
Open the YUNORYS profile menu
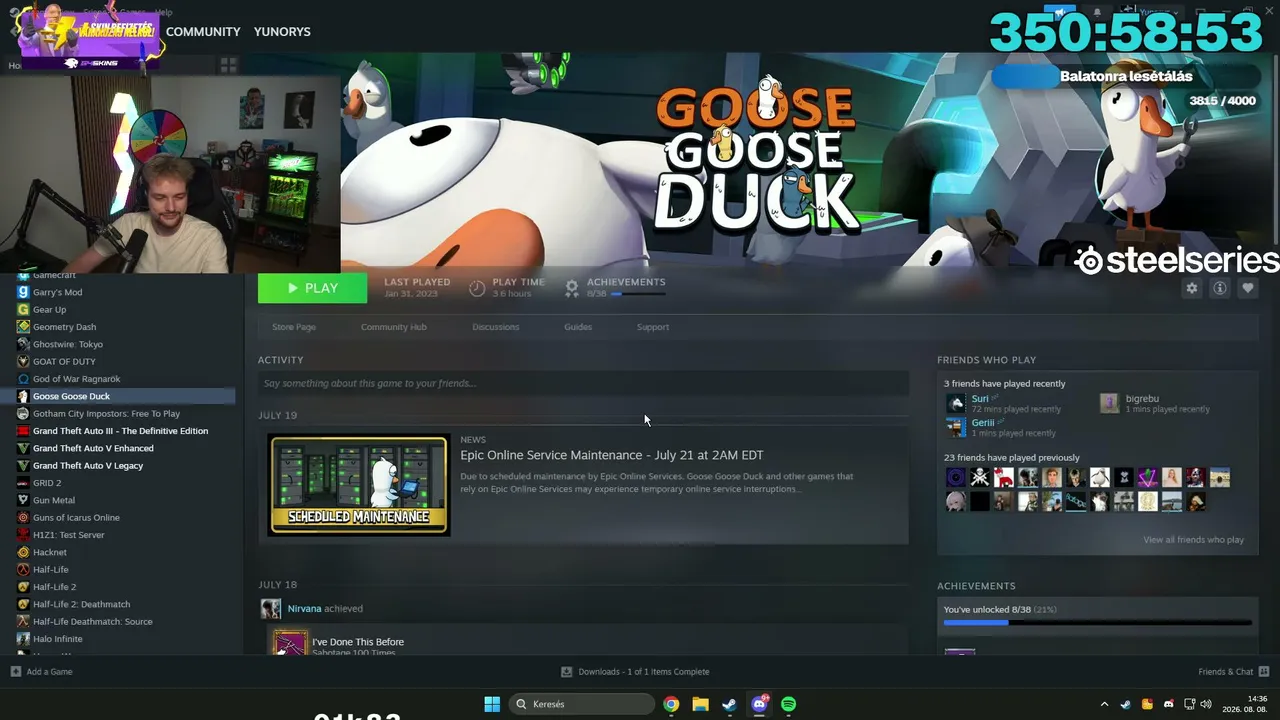[x=282, y=32]
